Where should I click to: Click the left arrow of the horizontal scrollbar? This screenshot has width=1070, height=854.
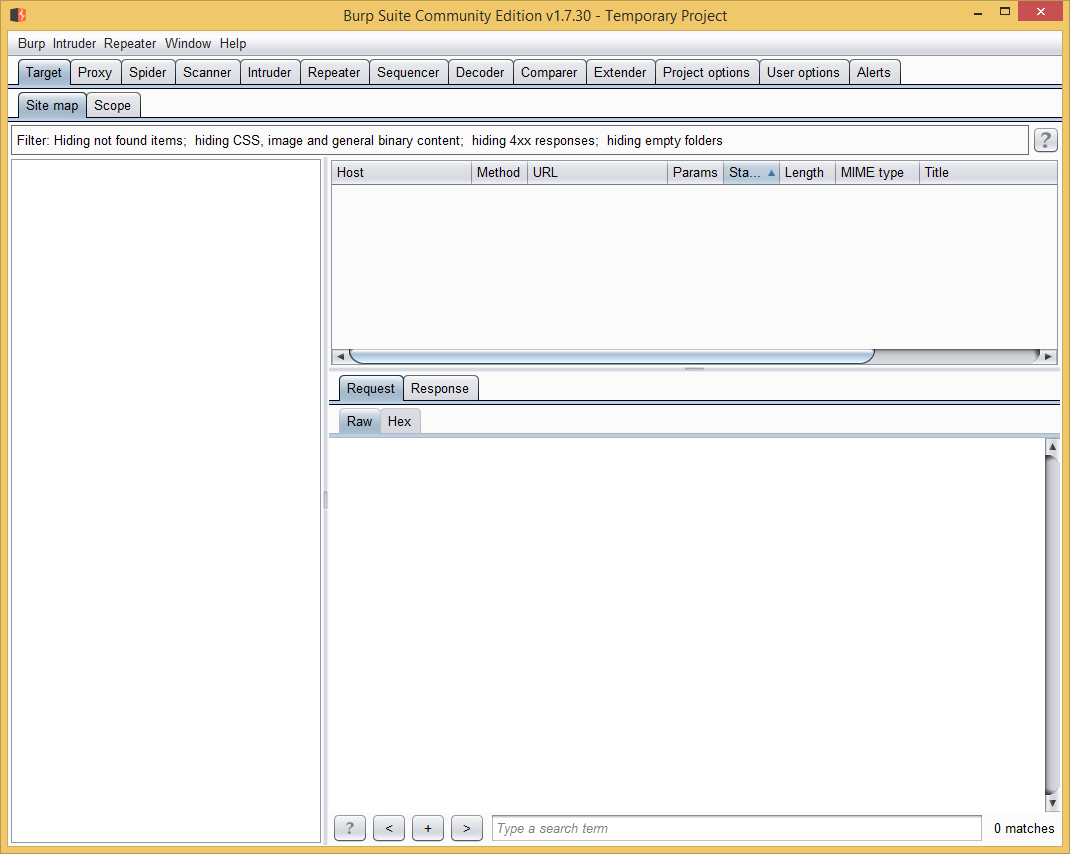click(340, 356)
